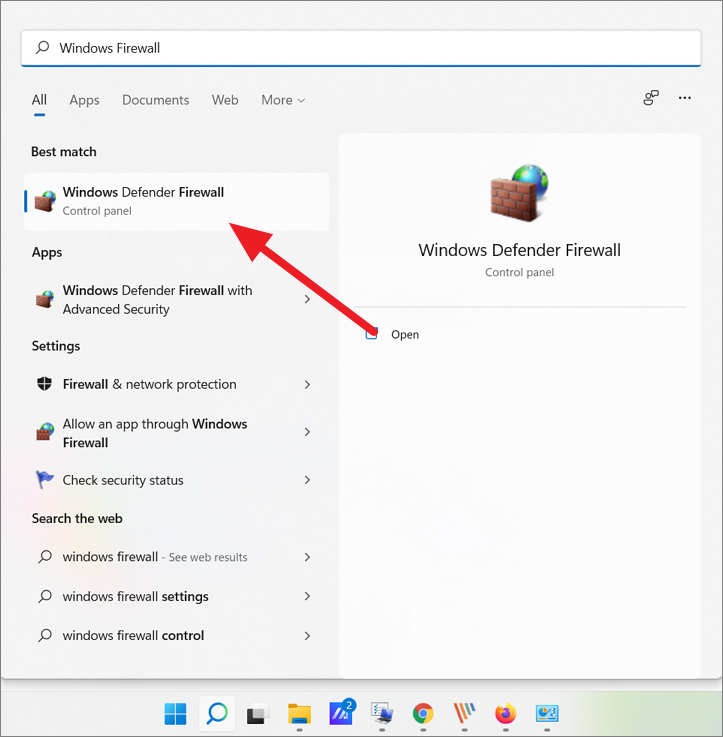Screen dimensions: 723x737
Task: Open the Windows Start menu
Action: [175, 713]
